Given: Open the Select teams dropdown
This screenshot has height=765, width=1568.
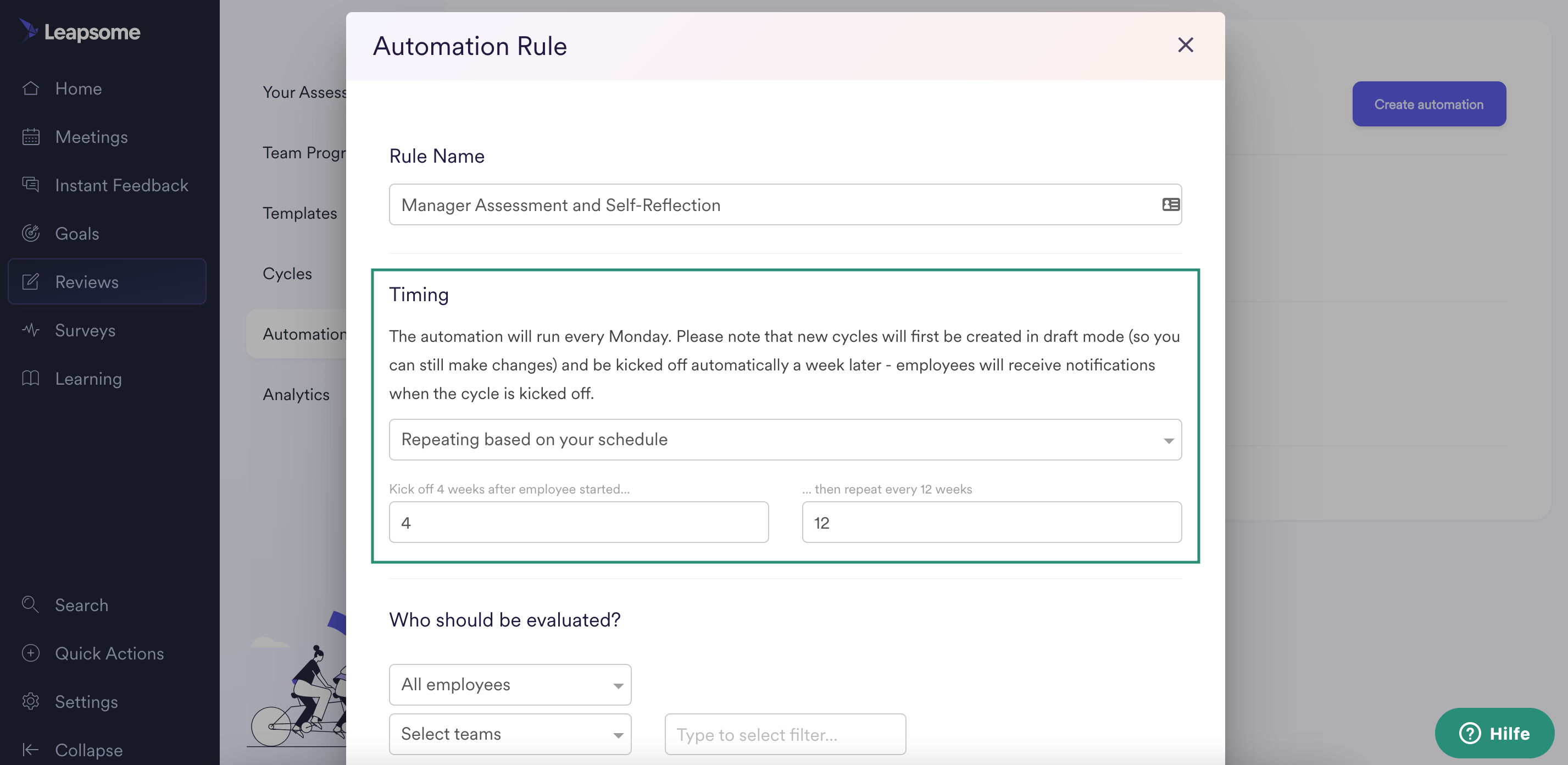Looking at the screenshot, I should click(509, 734).
